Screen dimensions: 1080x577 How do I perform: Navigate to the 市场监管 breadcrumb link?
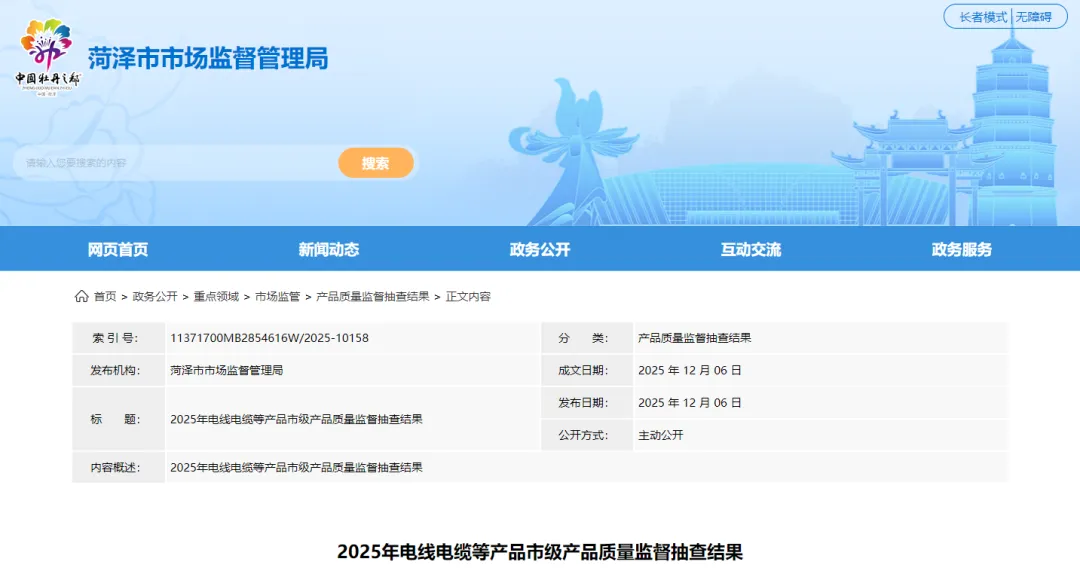click(277, 296)
